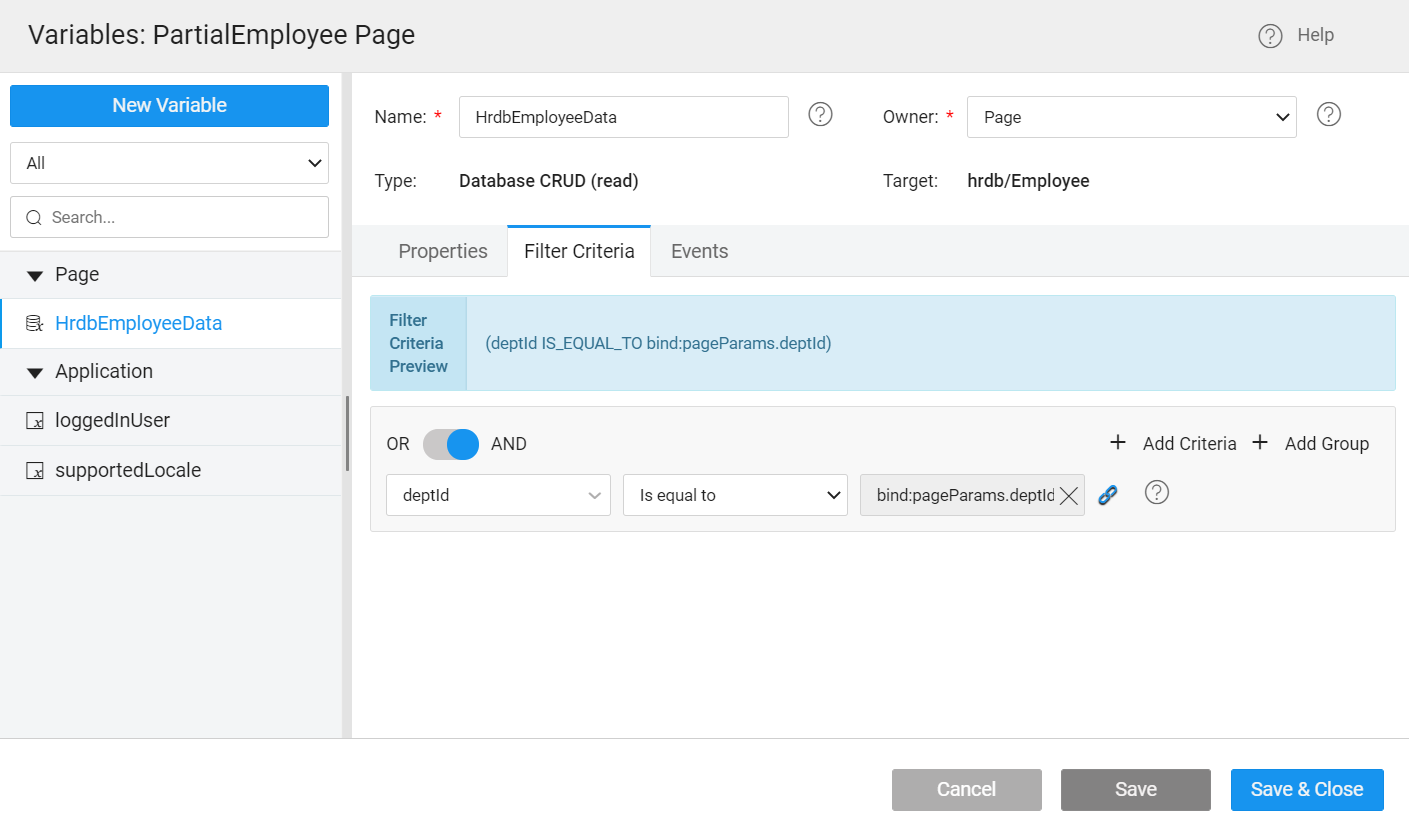This screenshot has height=838, width=1409.
Task: Clear the bind:pageParams.deptId value with X
Action: pyautogui.click(x=1068, y=496)
